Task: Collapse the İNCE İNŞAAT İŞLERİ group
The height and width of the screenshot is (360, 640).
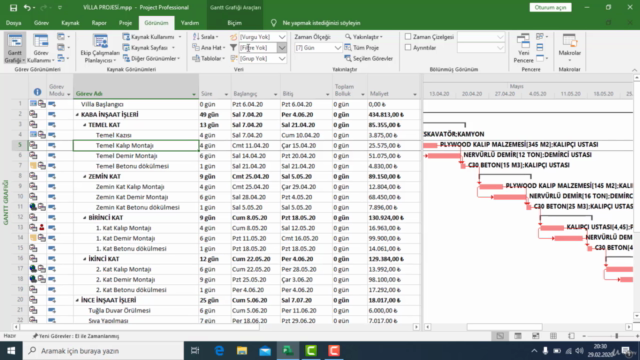Action: tap(77, 300)
